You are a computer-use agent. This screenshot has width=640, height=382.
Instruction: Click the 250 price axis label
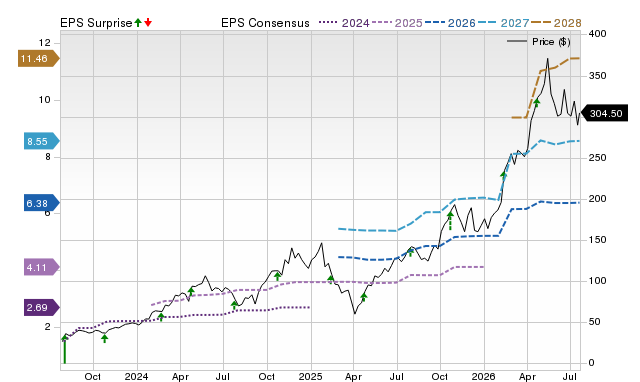coord(598,158)
